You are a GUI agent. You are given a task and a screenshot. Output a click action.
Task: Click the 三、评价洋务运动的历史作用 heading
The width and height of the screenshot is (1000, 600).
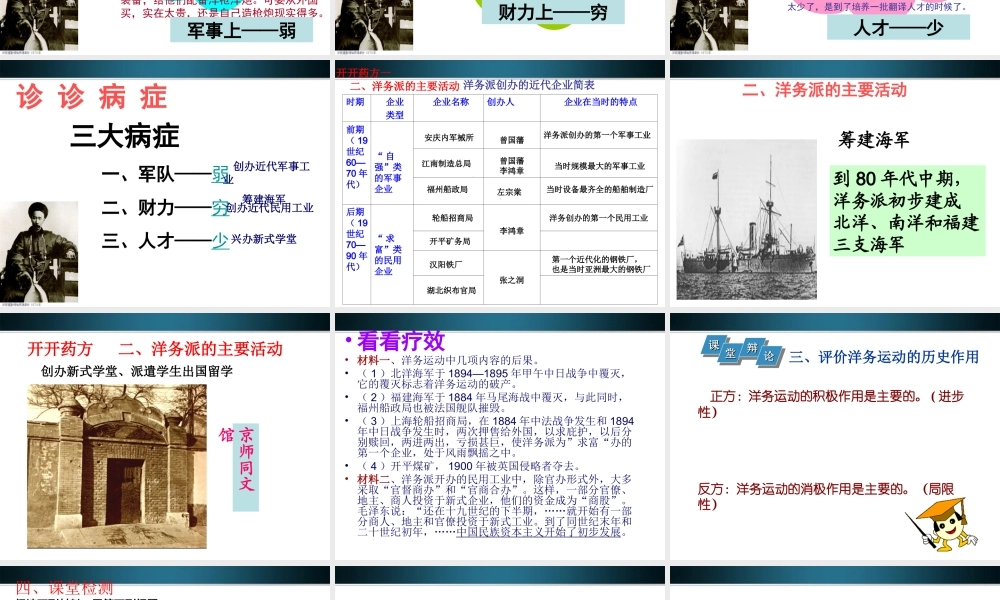coord(884,356)
